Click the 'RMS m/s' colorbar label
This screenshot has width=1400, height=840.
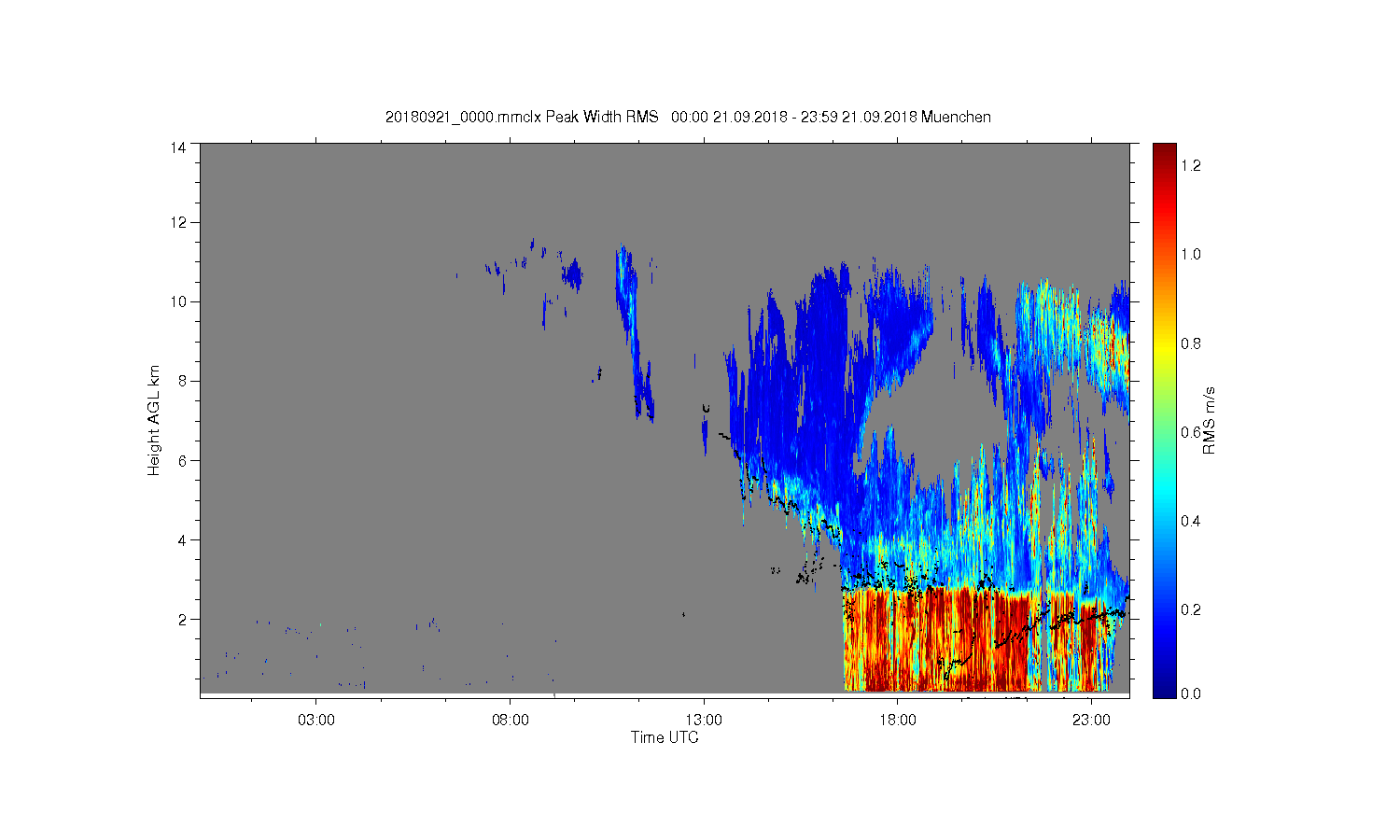1209,420
